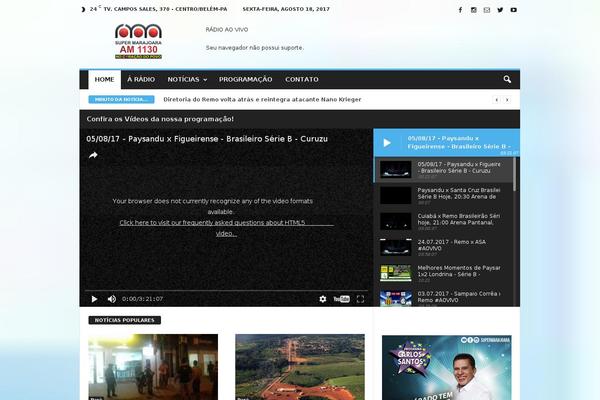
Task: Click the video share arrow icon
Action: 93,155
